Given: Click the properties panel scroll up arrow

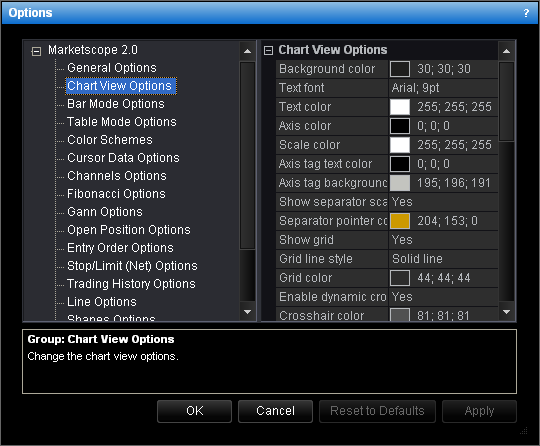Looking at the screenshot, I should click(506, 51).
